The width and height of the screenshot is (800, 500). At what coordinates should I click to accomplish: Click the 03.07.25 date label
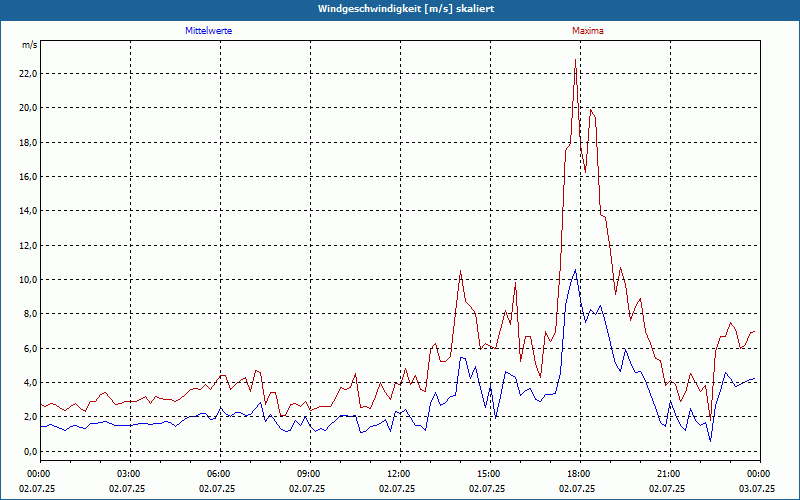[x=757, y=488]
